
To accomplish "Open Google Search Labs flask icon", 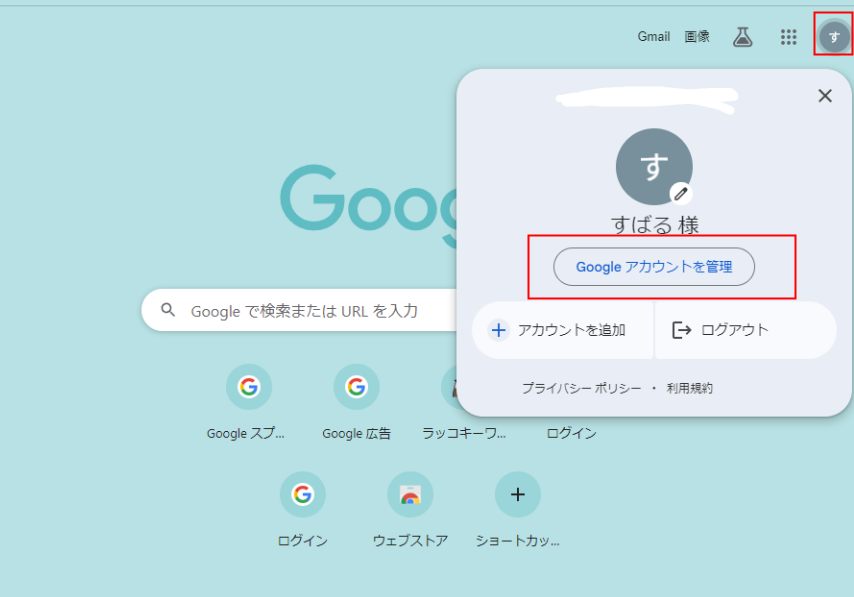I will pyautogui.click(x=743, y=36).
